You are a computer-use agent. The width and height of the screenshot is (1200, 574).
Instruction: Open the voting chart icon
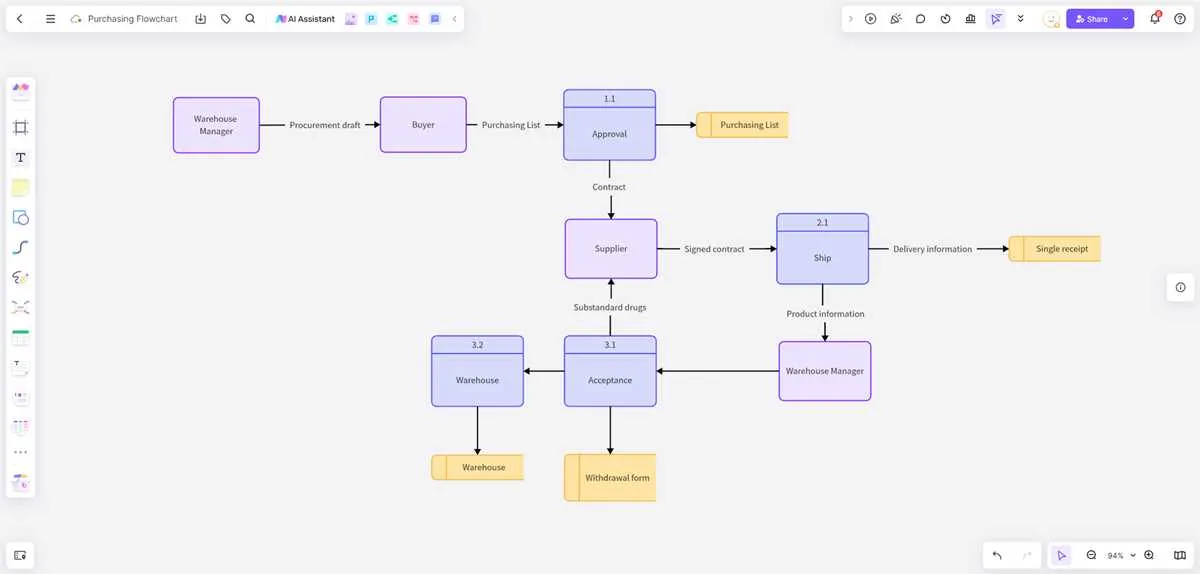(970, 19)
